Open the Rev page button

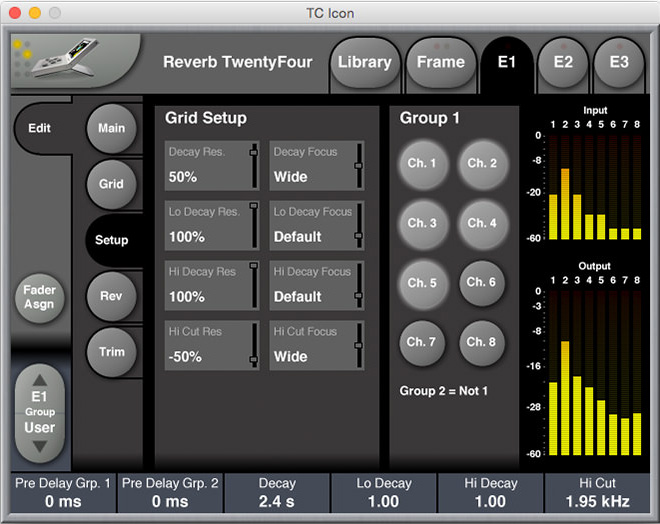(x=112, y=296)
